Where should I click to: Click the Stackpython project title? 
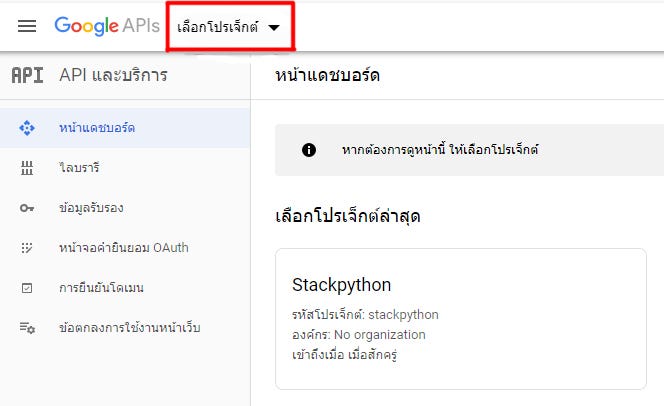pos(341,285)
